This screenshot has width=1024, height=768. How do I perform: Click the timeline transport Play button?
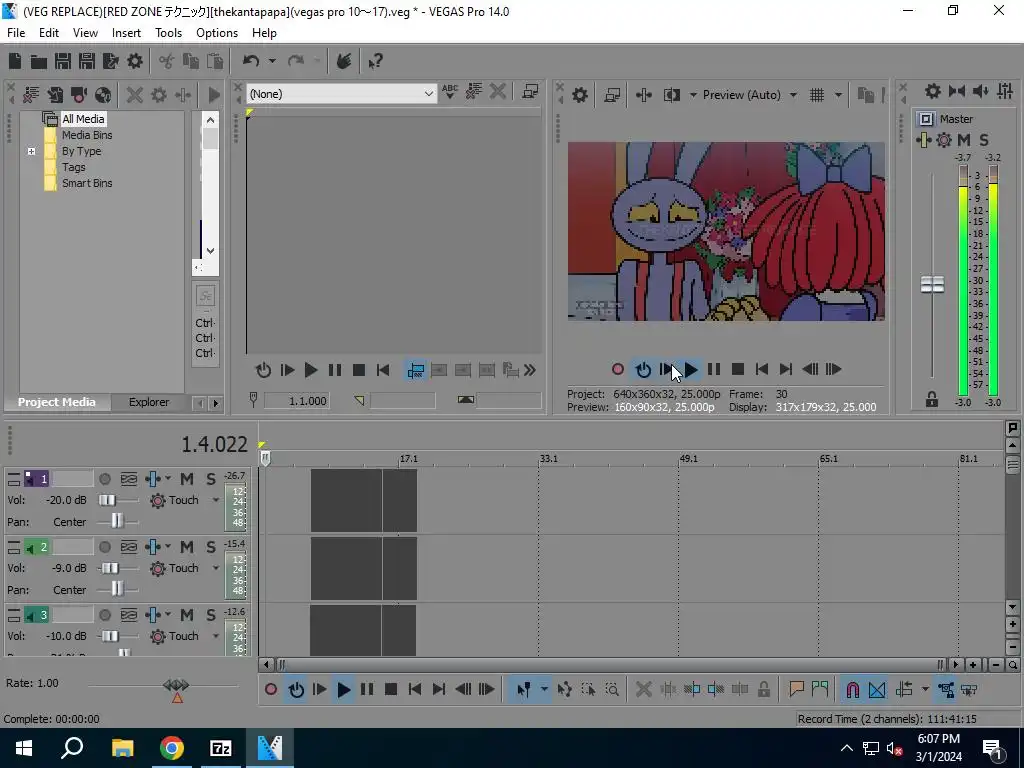(344, 690)
